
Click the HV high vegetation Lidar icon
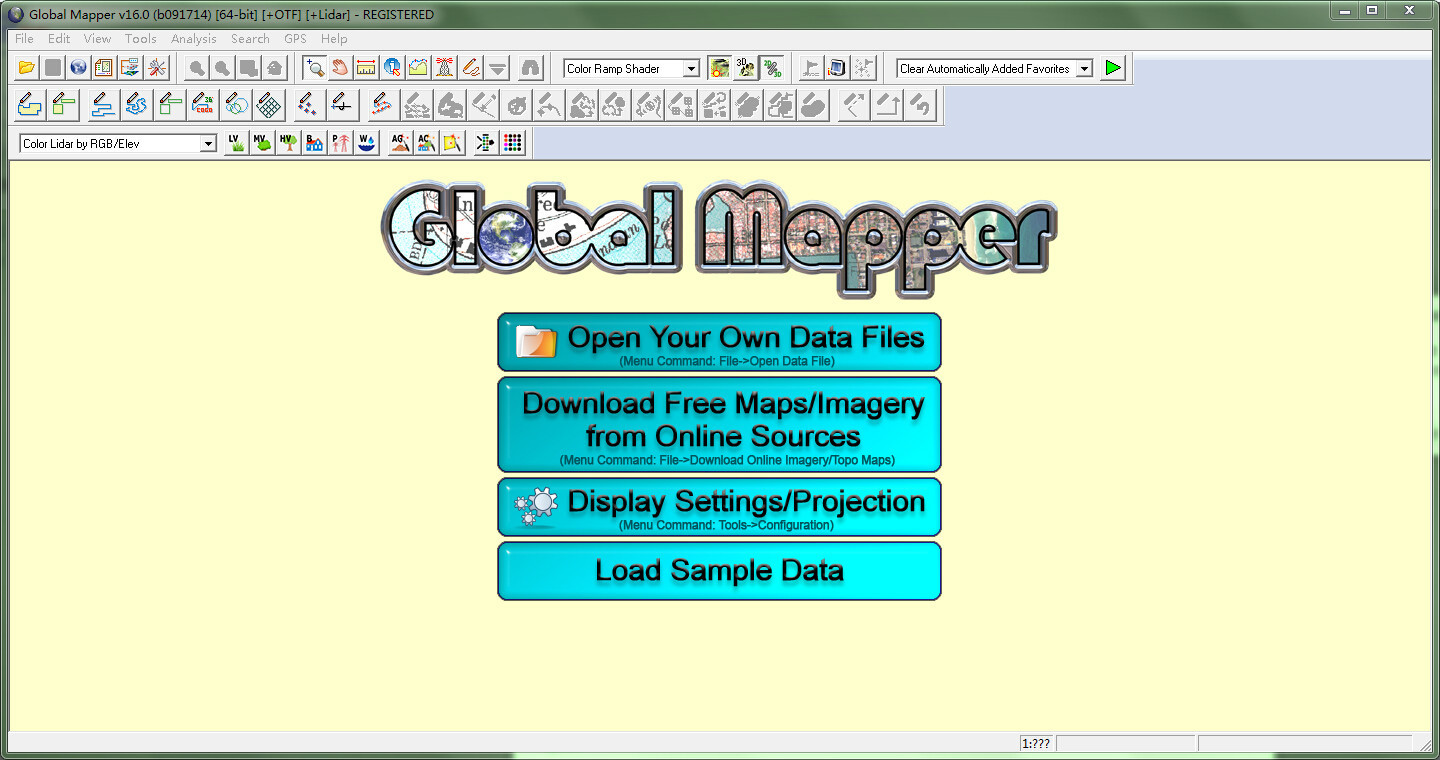click(288, 143)
